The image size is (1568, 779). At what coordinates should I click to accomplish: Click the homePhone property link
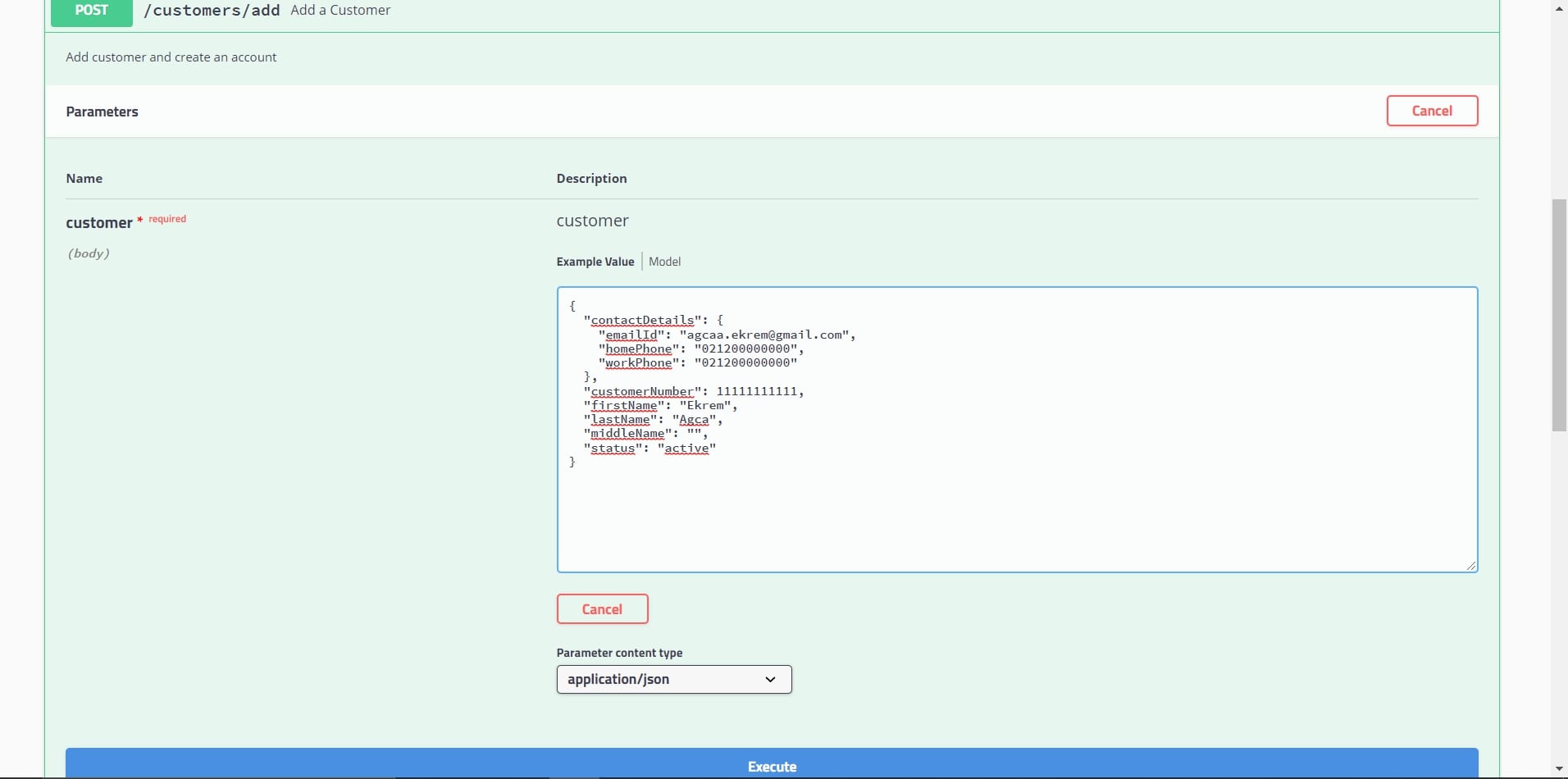[638, 349]
